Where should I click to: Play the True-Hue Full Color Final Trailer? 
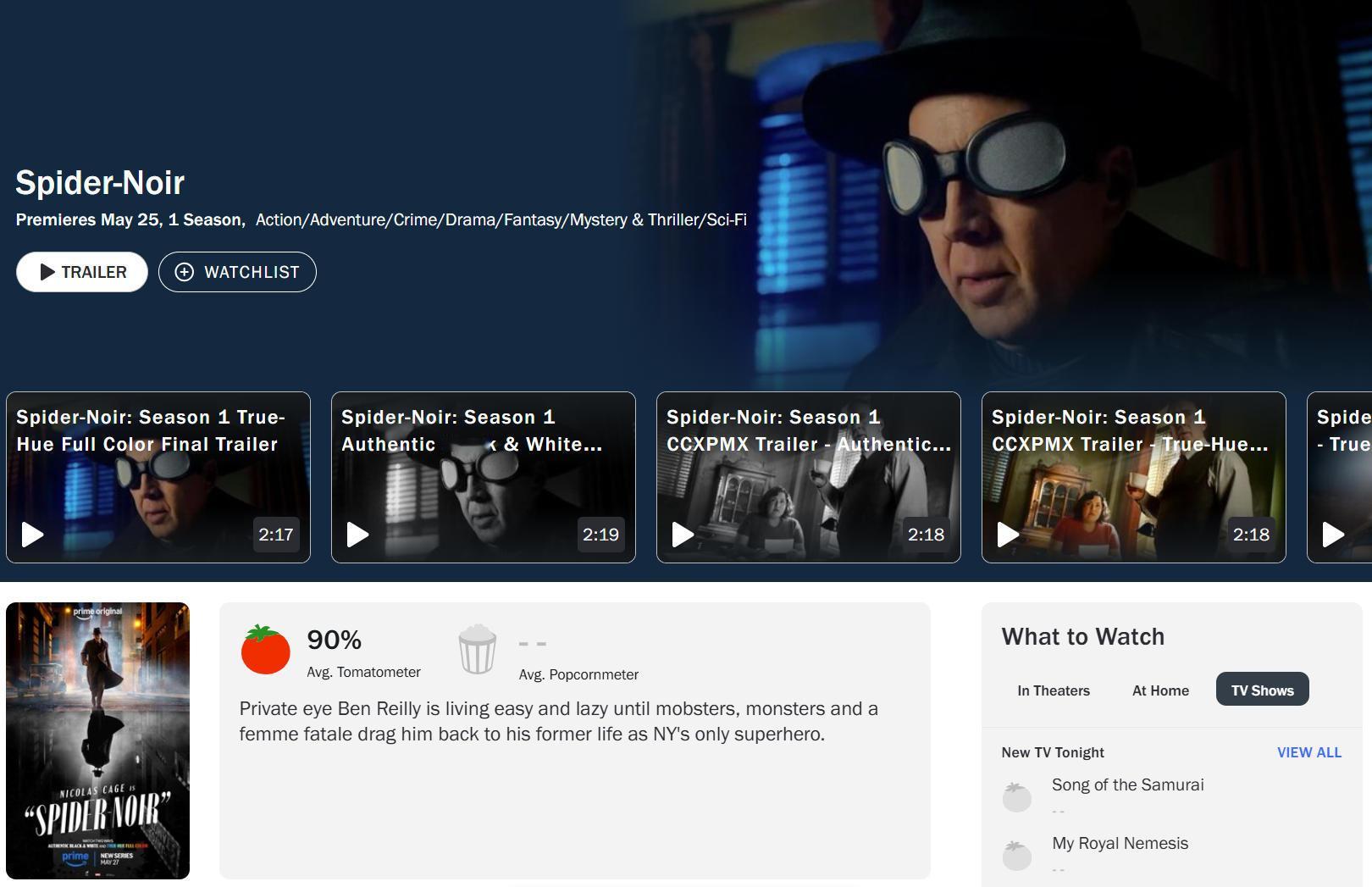point(158,477)
